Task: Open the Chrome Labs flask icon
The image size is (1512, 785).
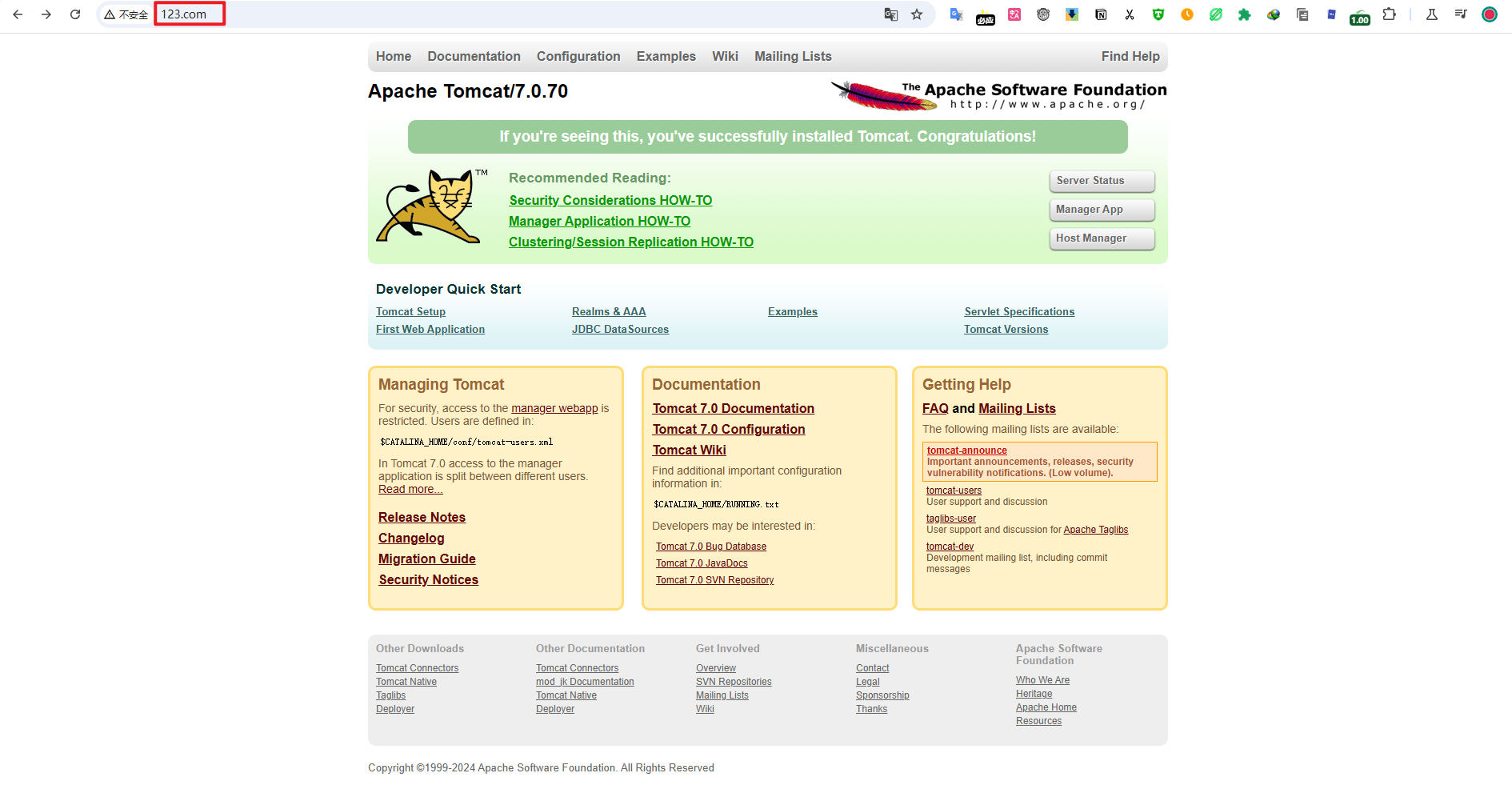Action: 1432,14
